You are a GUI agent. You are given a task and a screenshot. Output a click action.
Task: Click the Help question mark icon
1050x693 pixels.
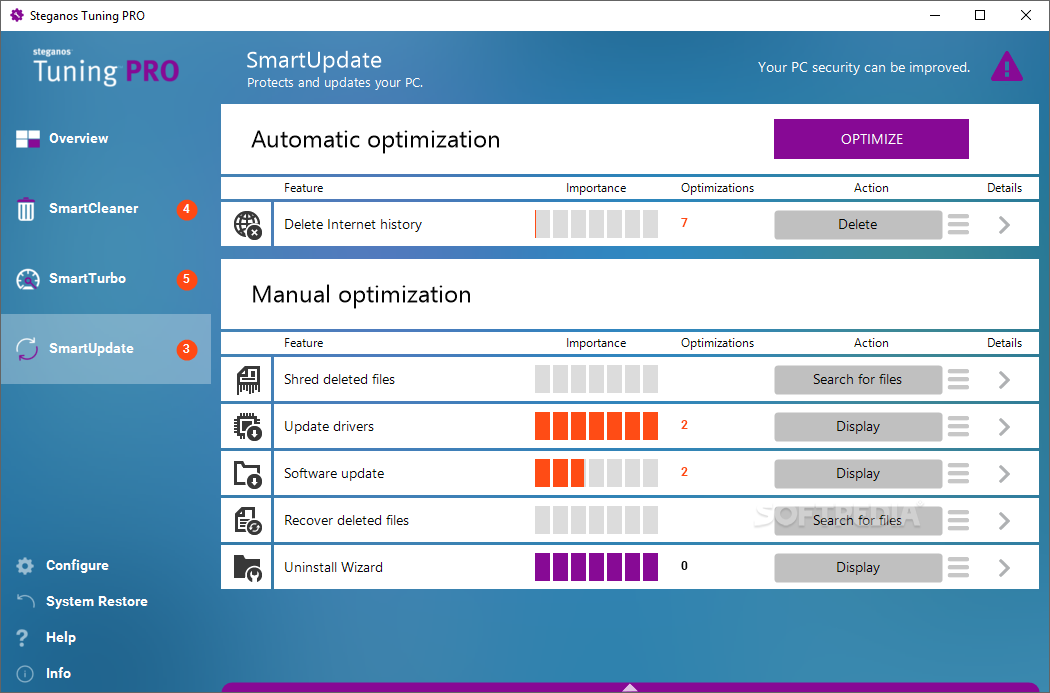pyautogui.click(x=22, y=637)
